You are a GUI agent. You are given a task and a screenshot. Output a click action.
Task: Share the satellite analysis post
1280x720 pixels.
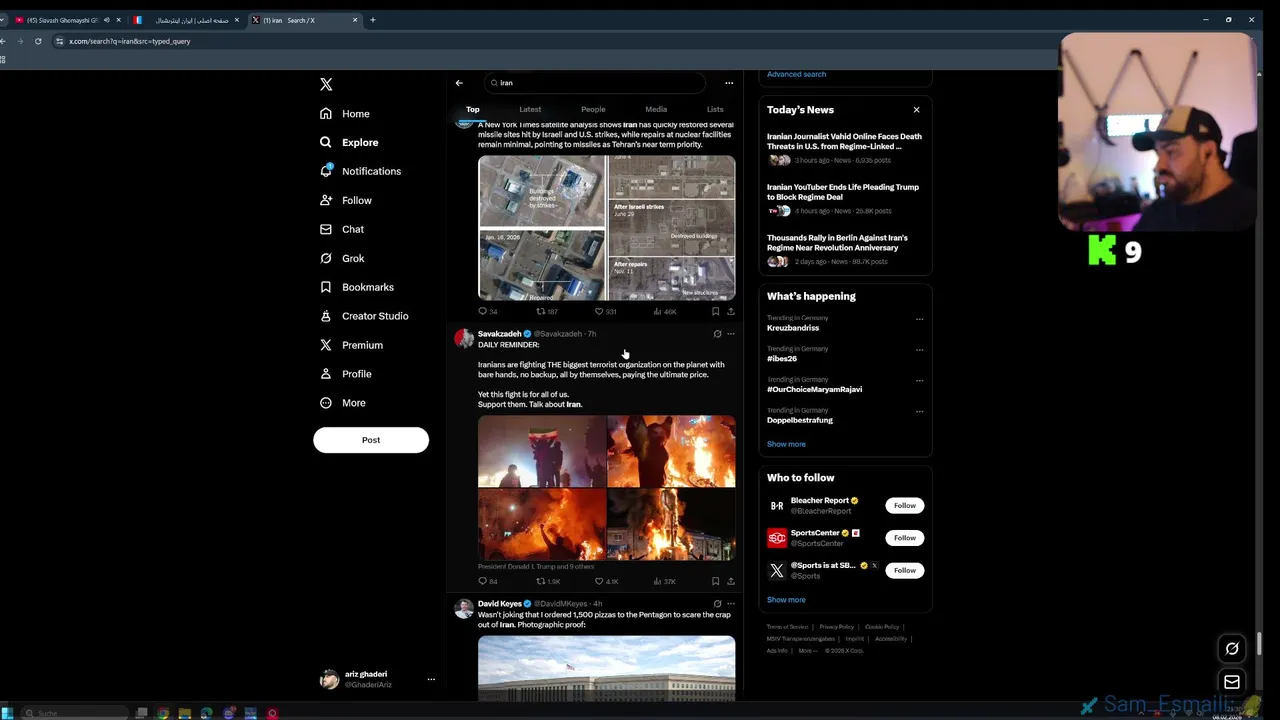click(x=731, y=311)
